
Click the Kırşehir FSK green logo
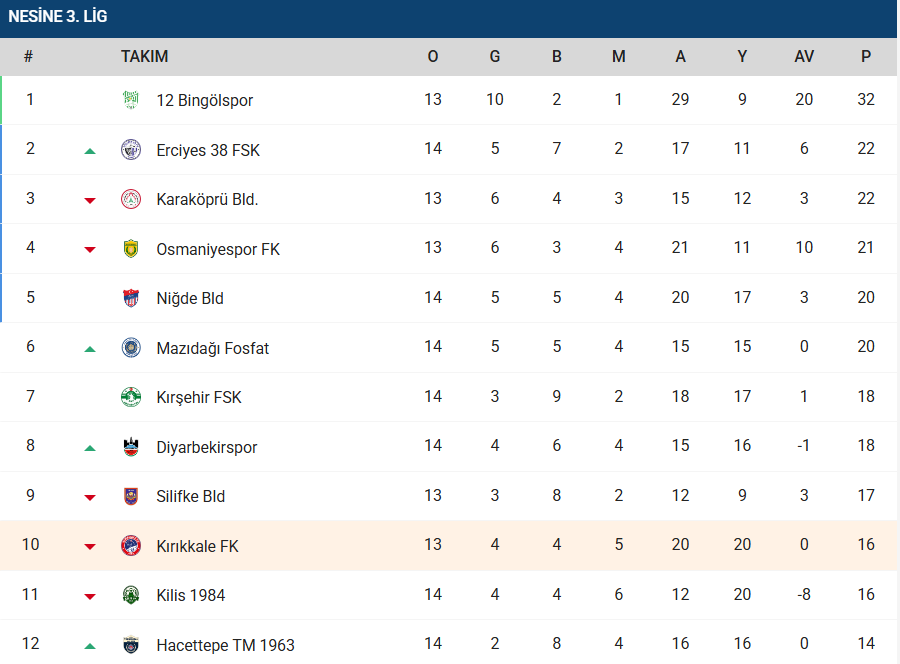(131, 397)
